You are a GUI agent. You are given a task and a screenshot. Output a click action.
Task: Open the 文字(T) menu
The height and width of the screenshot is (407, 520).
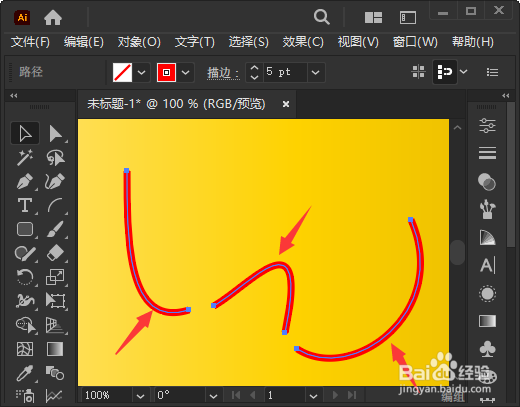point(195,42)
